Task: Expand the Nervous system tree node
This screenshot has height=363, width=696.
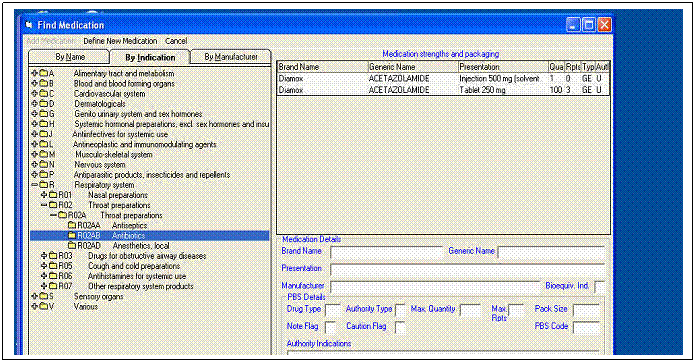Action: click(x=35, y=165)
